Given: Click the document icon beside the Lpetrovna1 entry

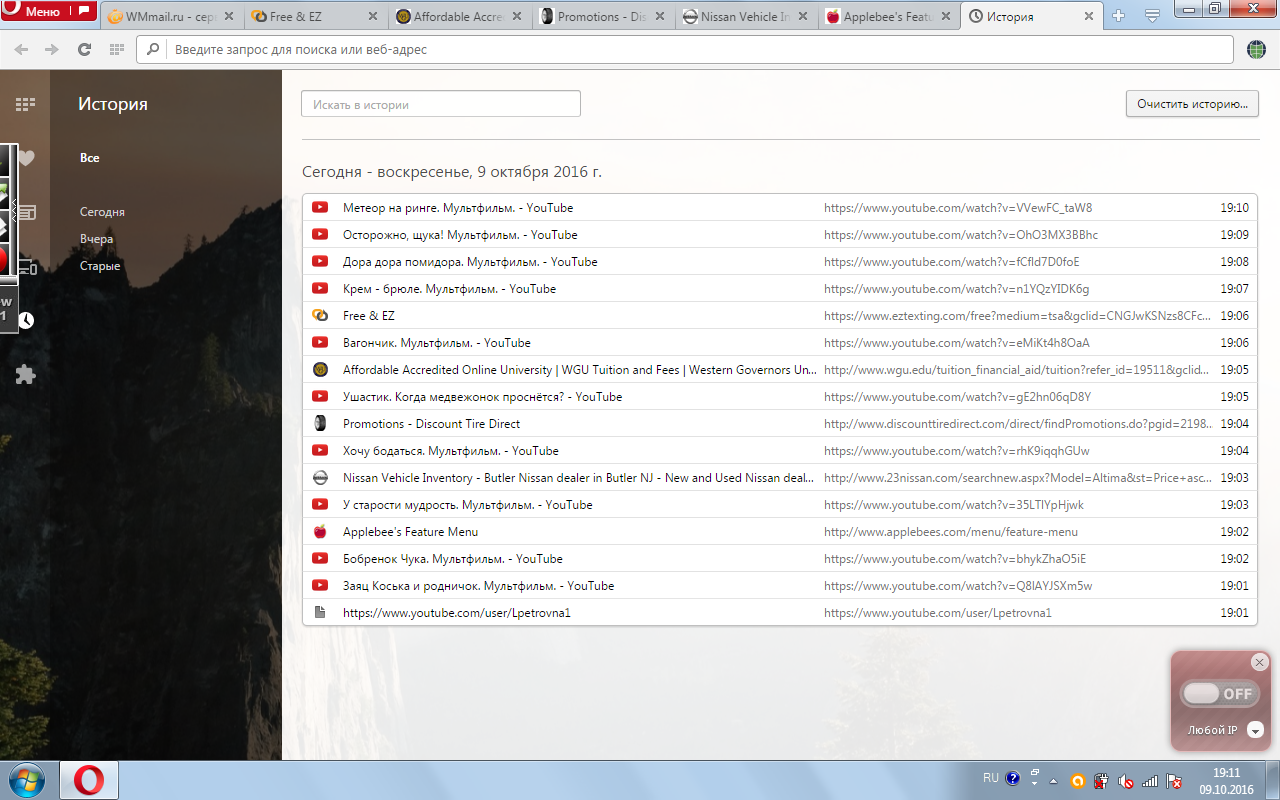Looking at the screenshot, I should (x=320, y=612).
